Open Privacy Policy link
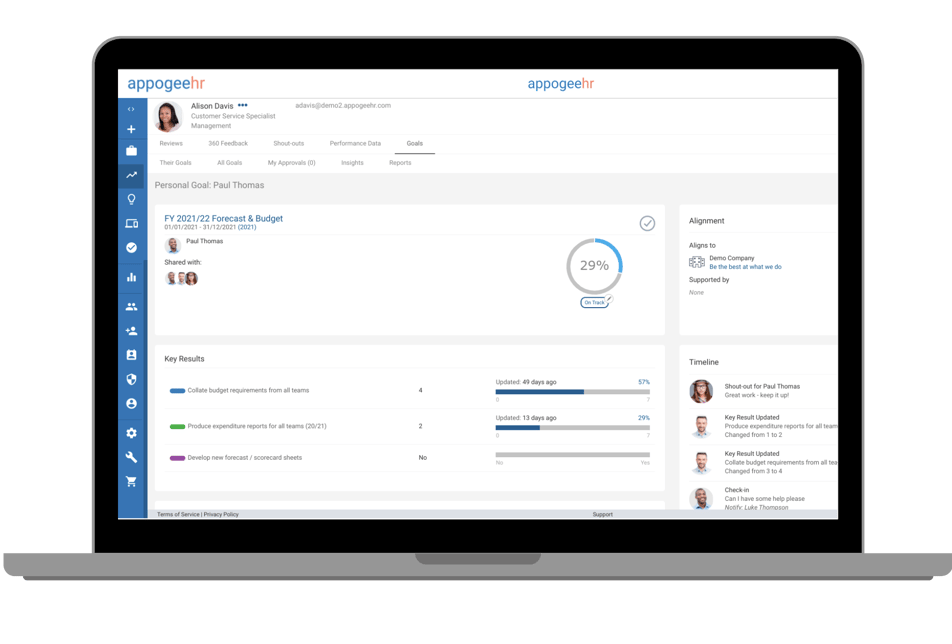The width and height of the screenshot is (952, 644). coord(221,514)
